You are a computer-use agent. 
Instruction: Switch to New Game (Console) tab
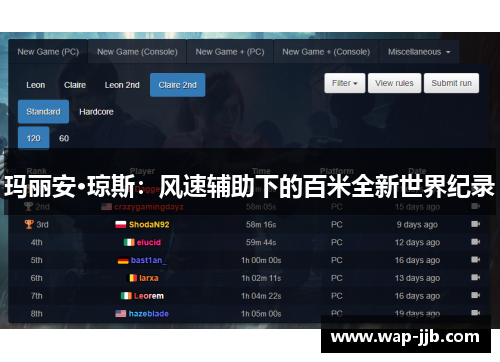coord(137,52)
